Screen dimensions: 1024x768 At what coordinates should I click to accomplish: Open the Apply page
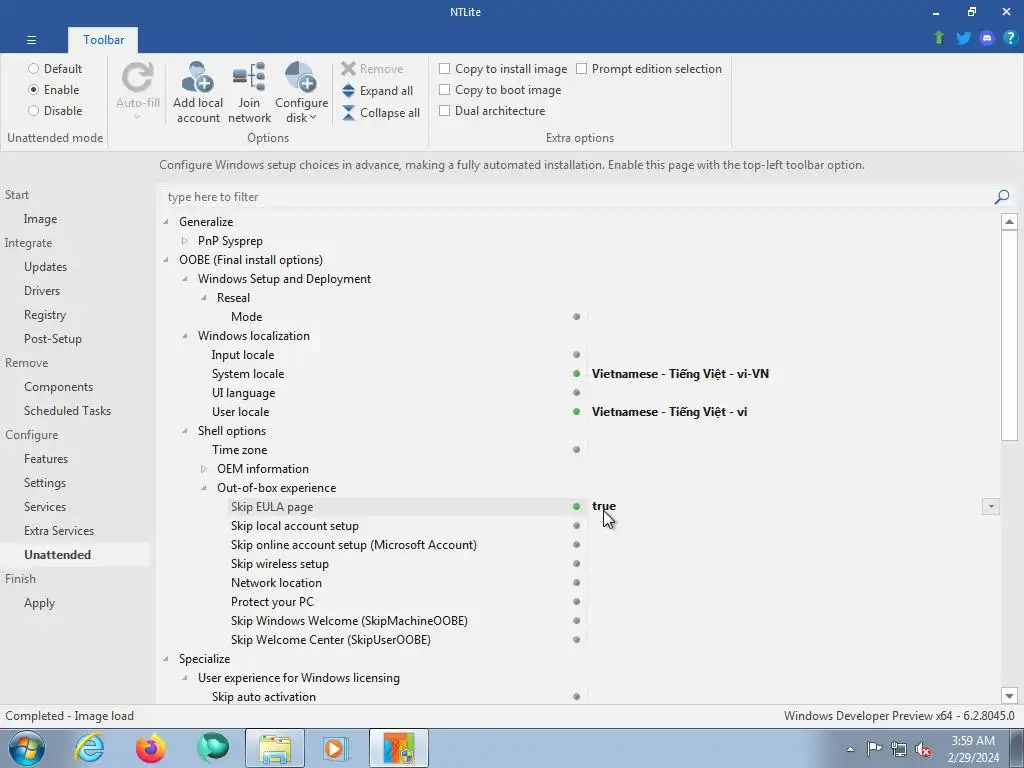(39, 603)
